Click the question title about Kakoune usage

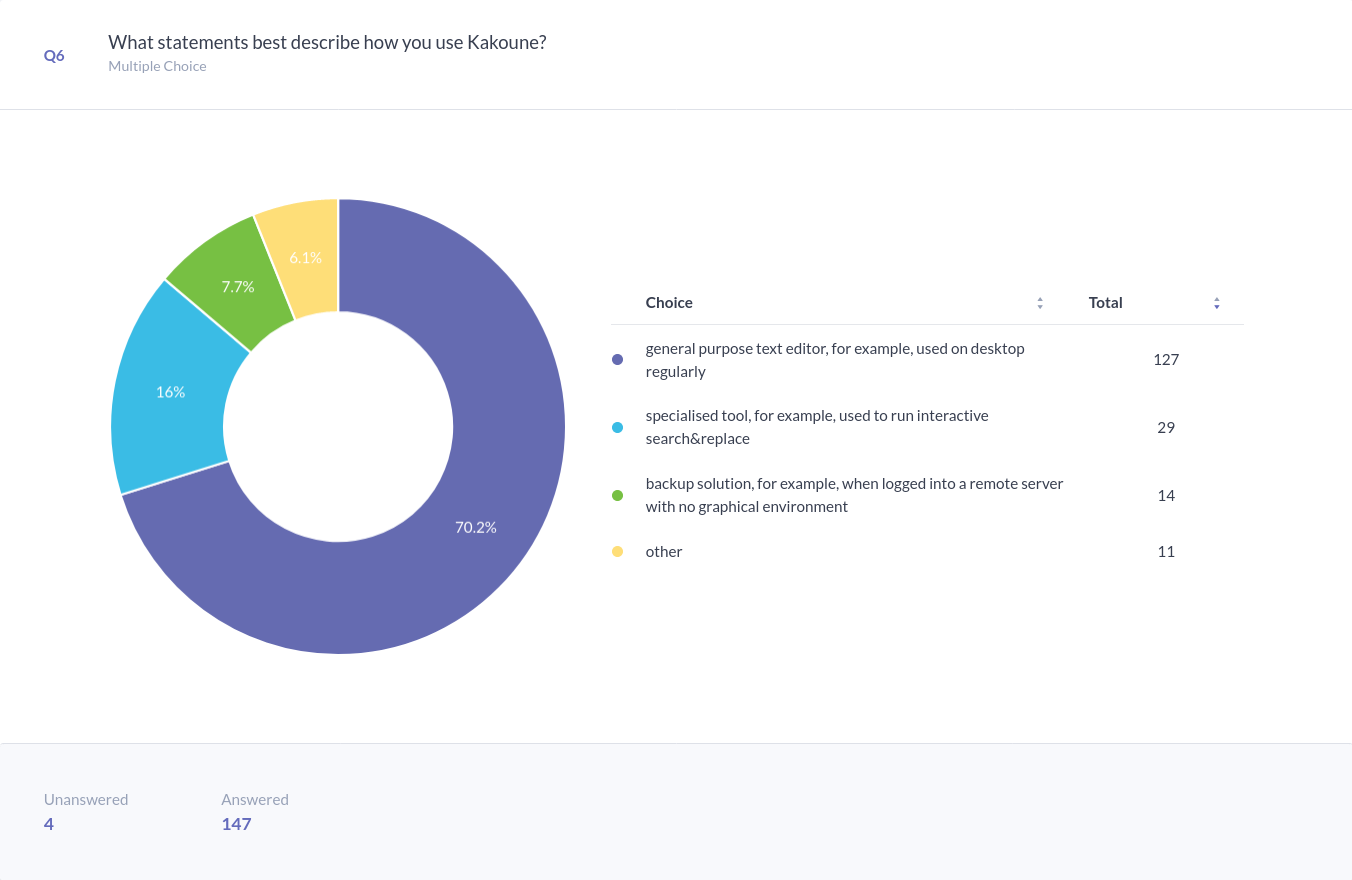point(327,43)
